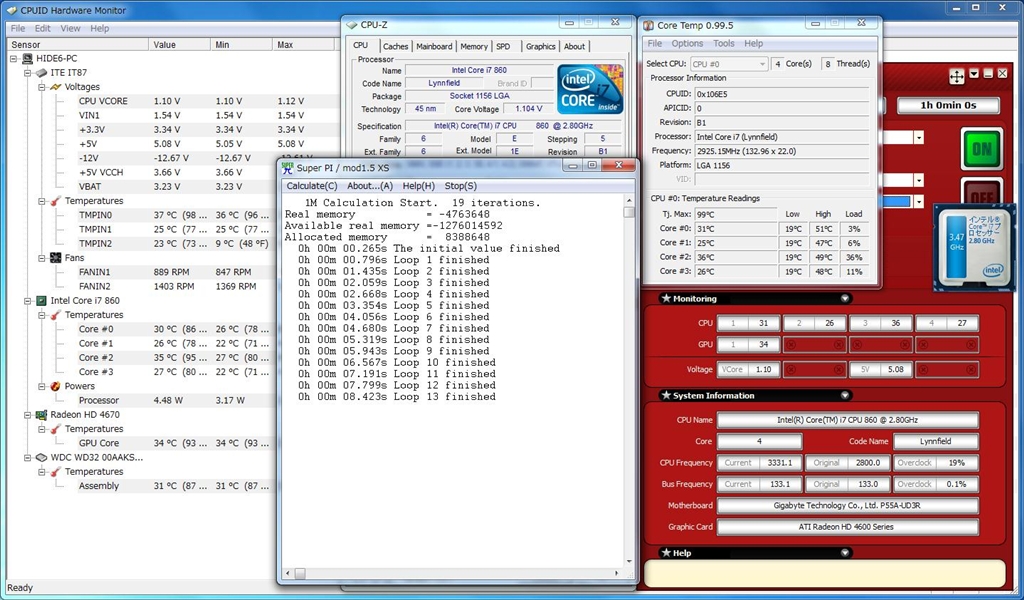
Task: Click the Sensor column header
Action: click(x=78, y=45)
